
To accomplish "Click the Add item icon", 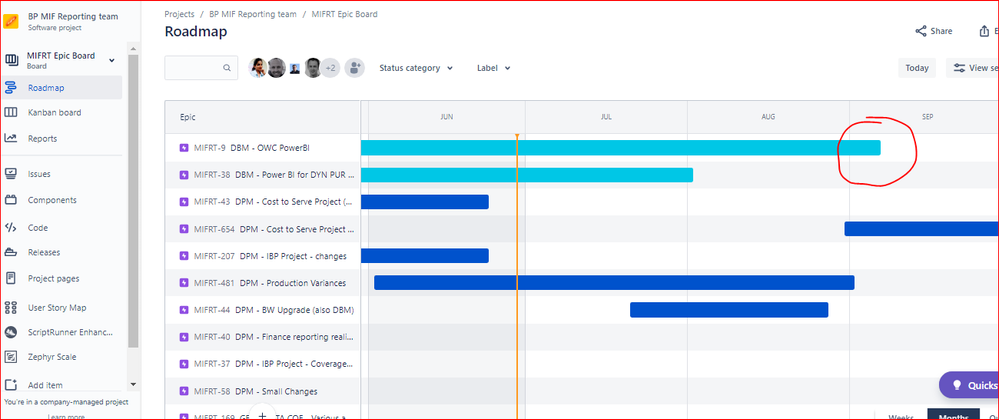I will tap(11, 385).
